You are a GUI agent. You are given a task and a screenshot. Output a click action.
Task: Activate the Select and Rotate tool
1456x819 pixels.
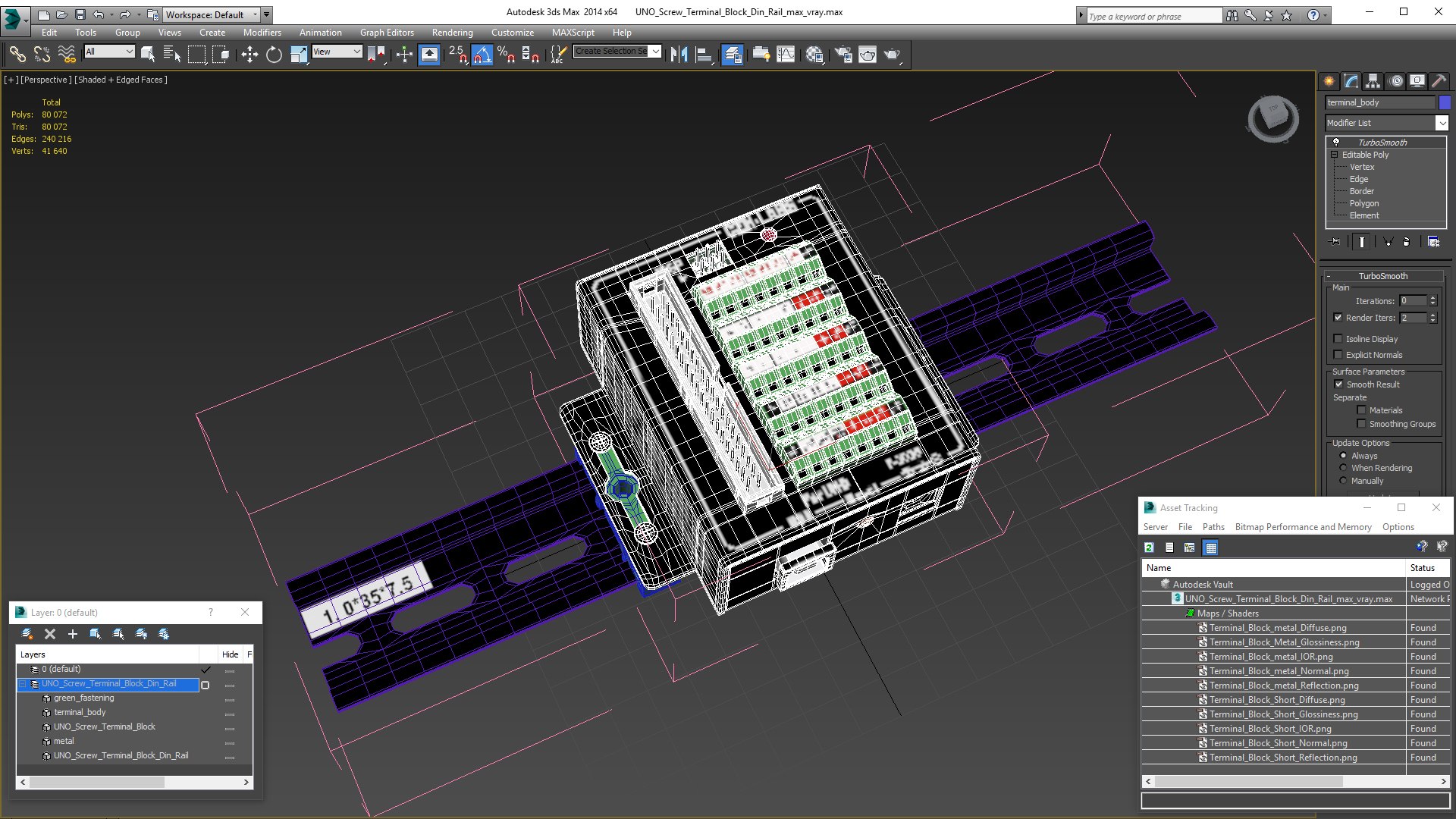coord(274,54)
